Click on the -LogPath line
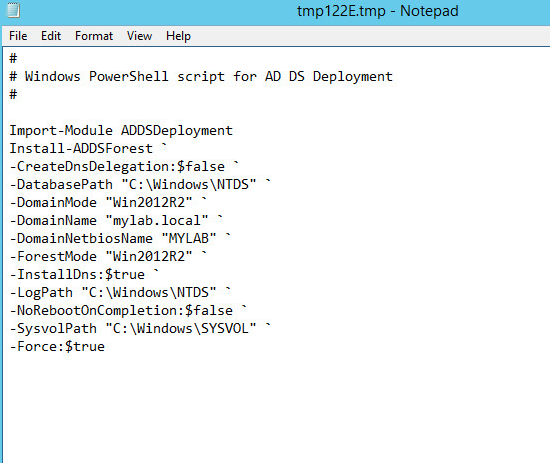 coord(120,292)
